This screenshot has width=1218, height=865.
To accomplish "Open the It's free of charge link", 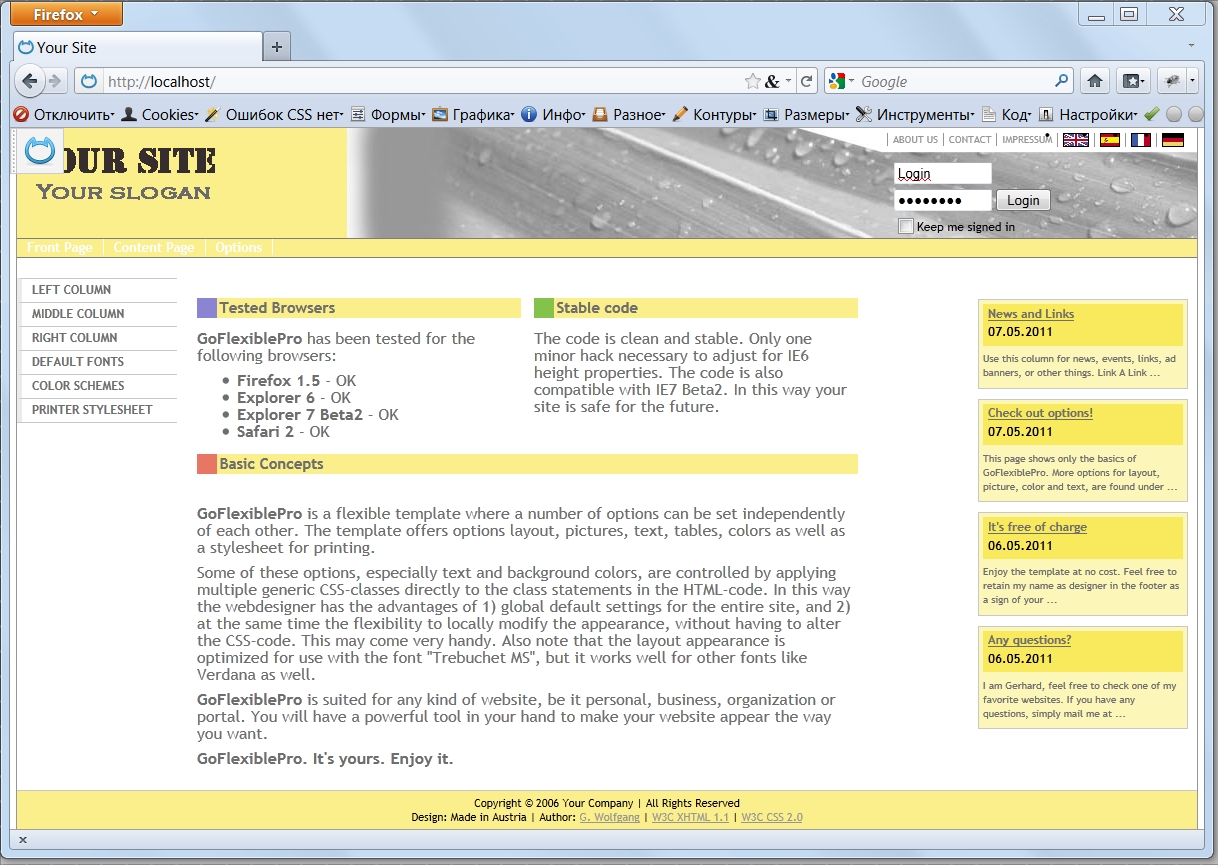I will [1037, 527].
